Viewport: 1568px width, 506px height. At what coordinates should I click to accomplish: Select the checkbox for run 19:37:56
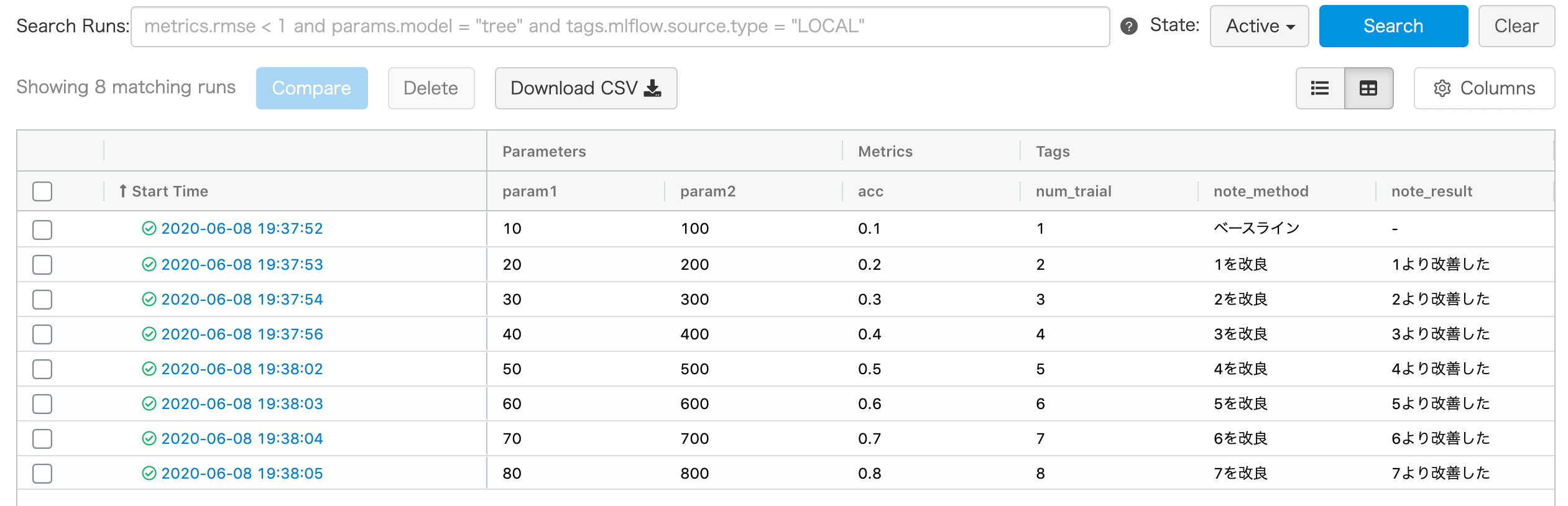[42, 334]
